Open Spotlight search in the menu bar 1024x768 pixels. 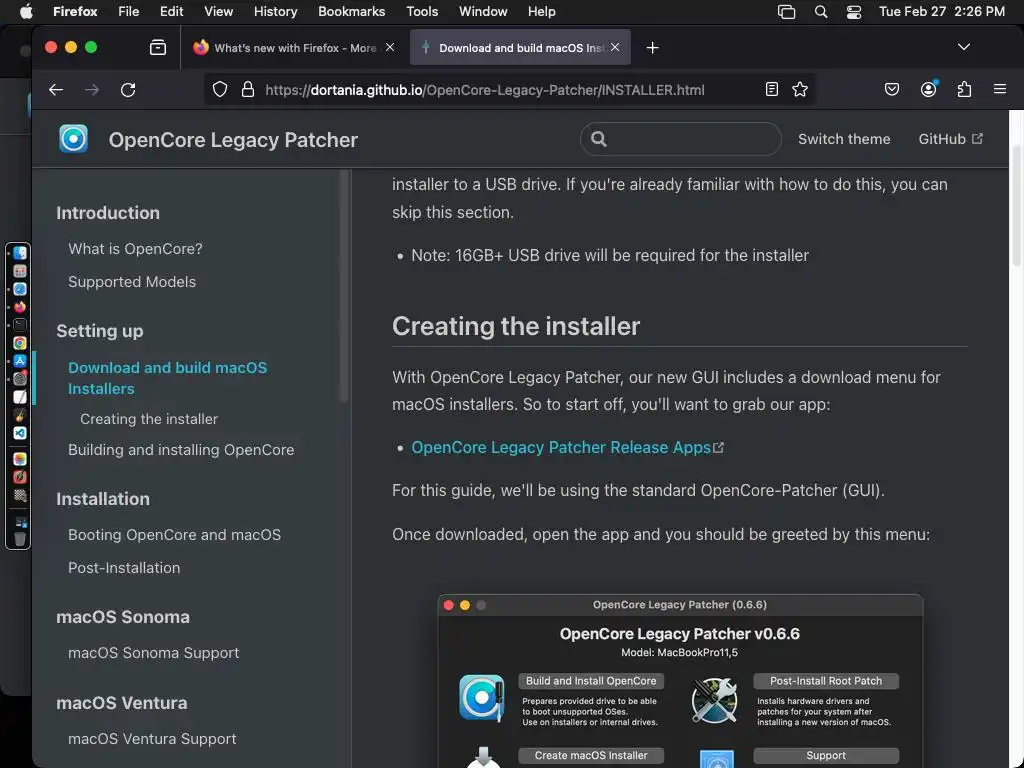click(821, 12)
